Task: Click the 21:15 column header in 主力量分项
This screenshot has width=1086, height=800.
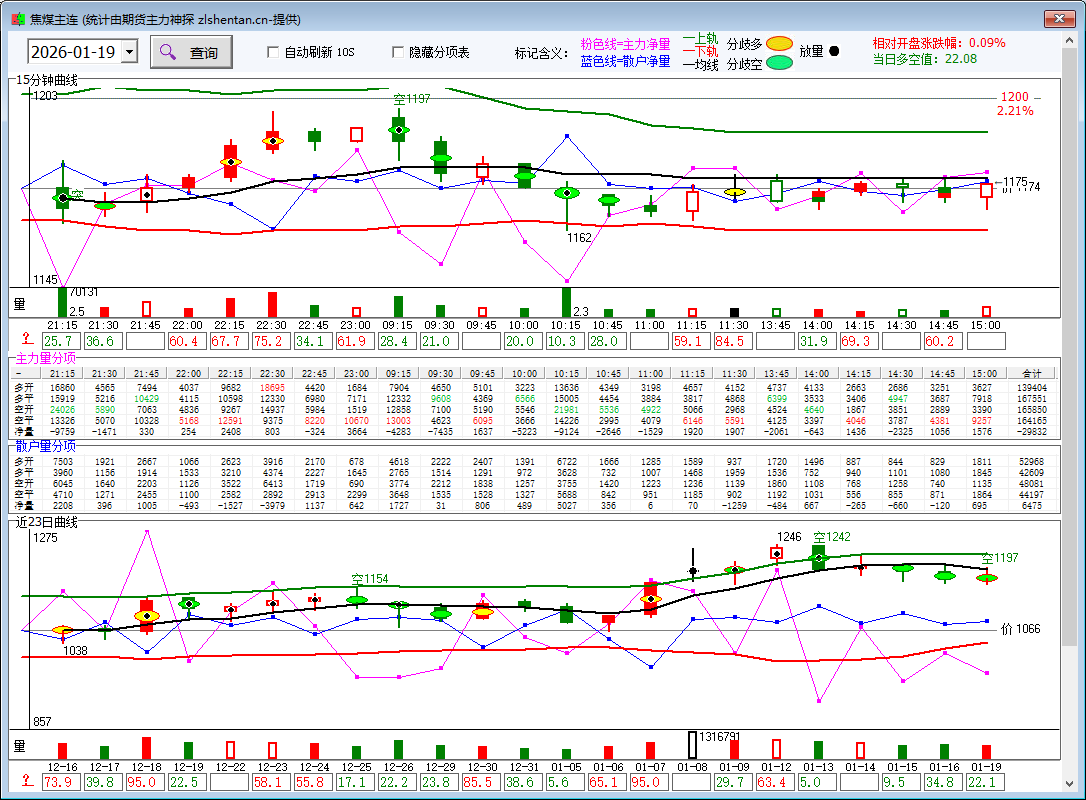Action: coord(62,373)
